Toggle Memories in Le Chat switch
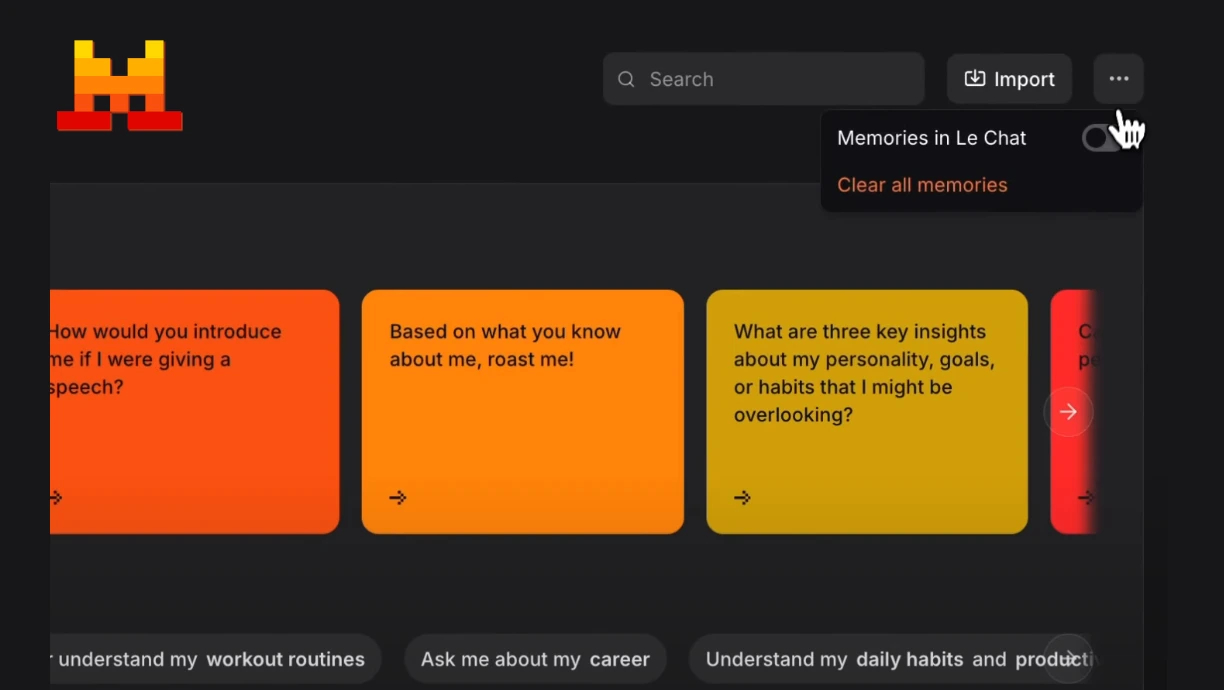Image resolution: width=1224 pixels, height=690 pixels. pyautogui.click(x=1102, y=138)
